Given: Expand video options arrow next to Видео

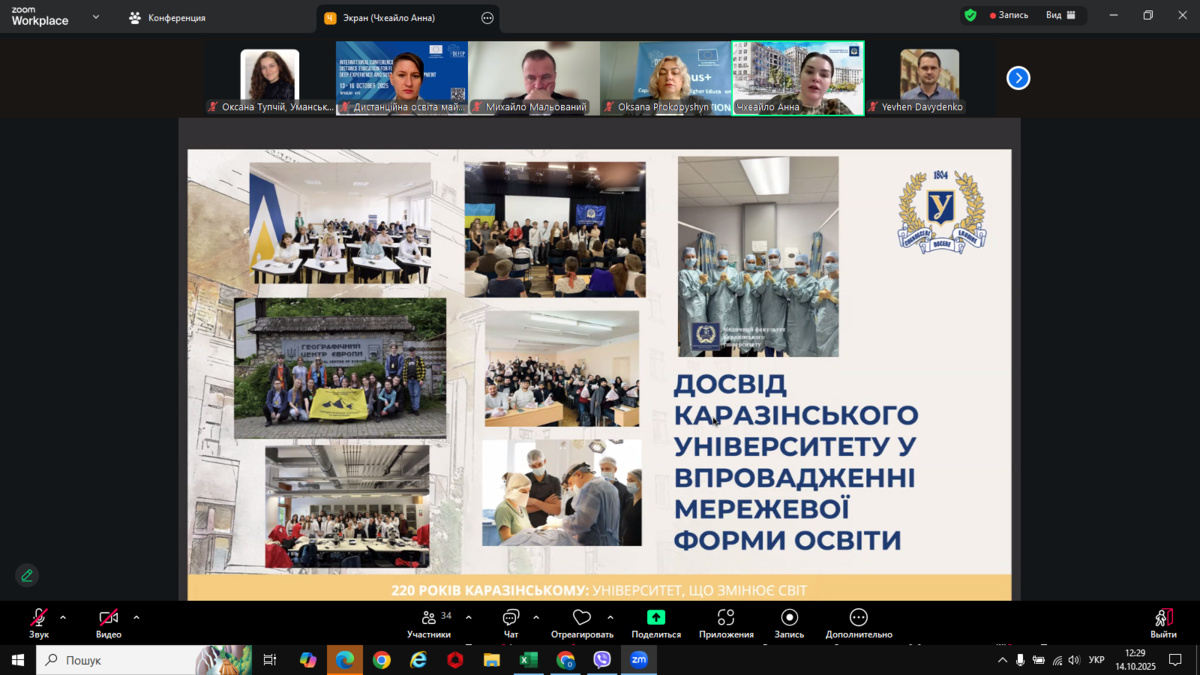Looking at the screenshot, I should (136, 618).
